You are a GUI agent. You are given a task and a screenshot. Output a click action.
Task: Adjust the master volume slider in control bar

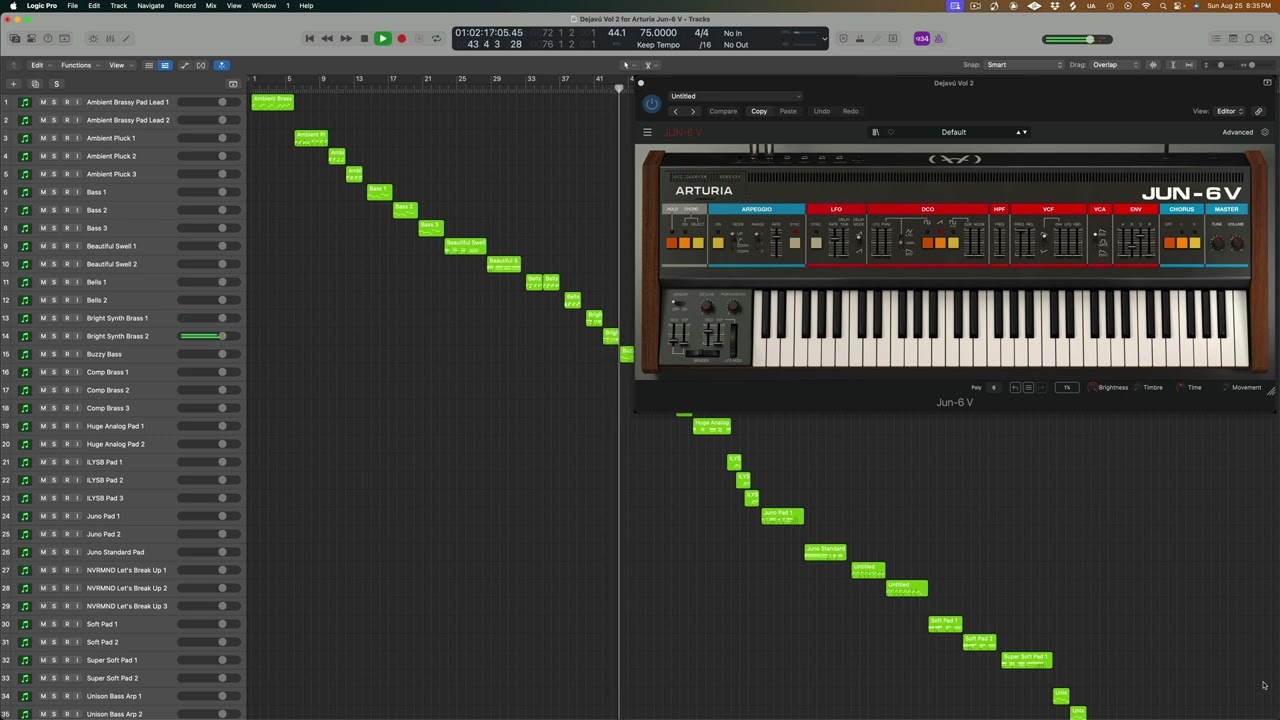(1077, 39)
